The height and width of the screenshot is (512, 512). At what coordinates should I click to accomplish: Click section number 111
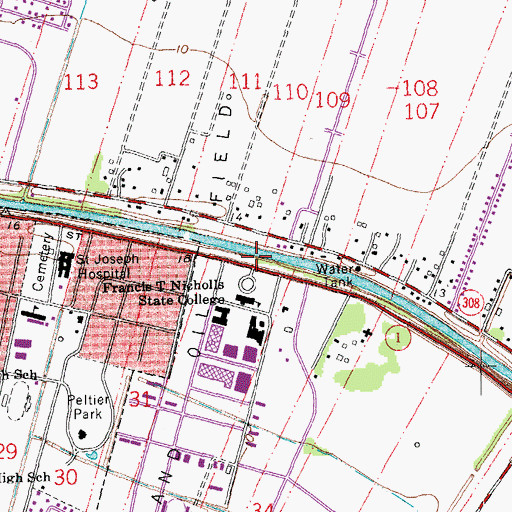(245, 81)
